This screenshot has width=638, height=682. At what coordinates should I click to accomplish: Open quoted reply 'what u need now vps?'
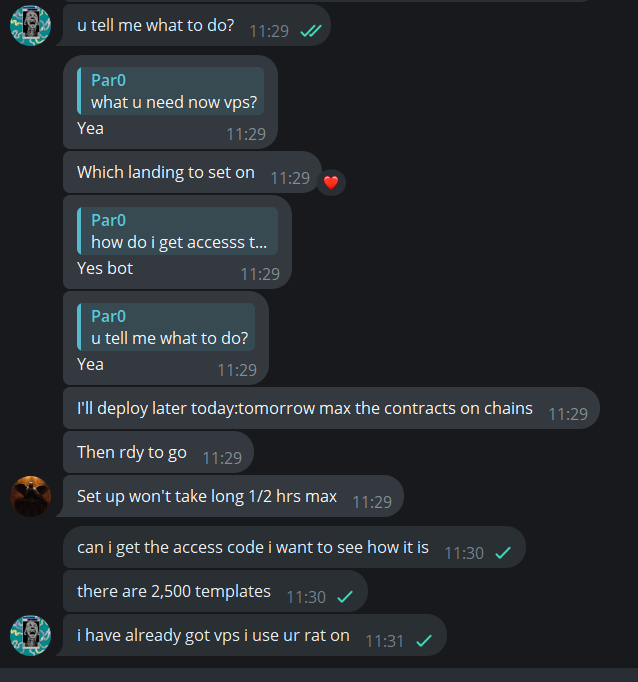(171, 92)
